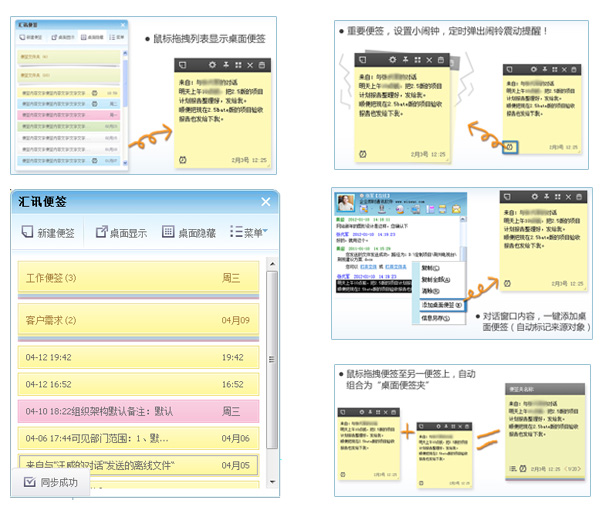The width and height of the screenshot is (602, 520).
Task: Choose 复制(C) from the chat context menu
Action: [x=431, y=268]
